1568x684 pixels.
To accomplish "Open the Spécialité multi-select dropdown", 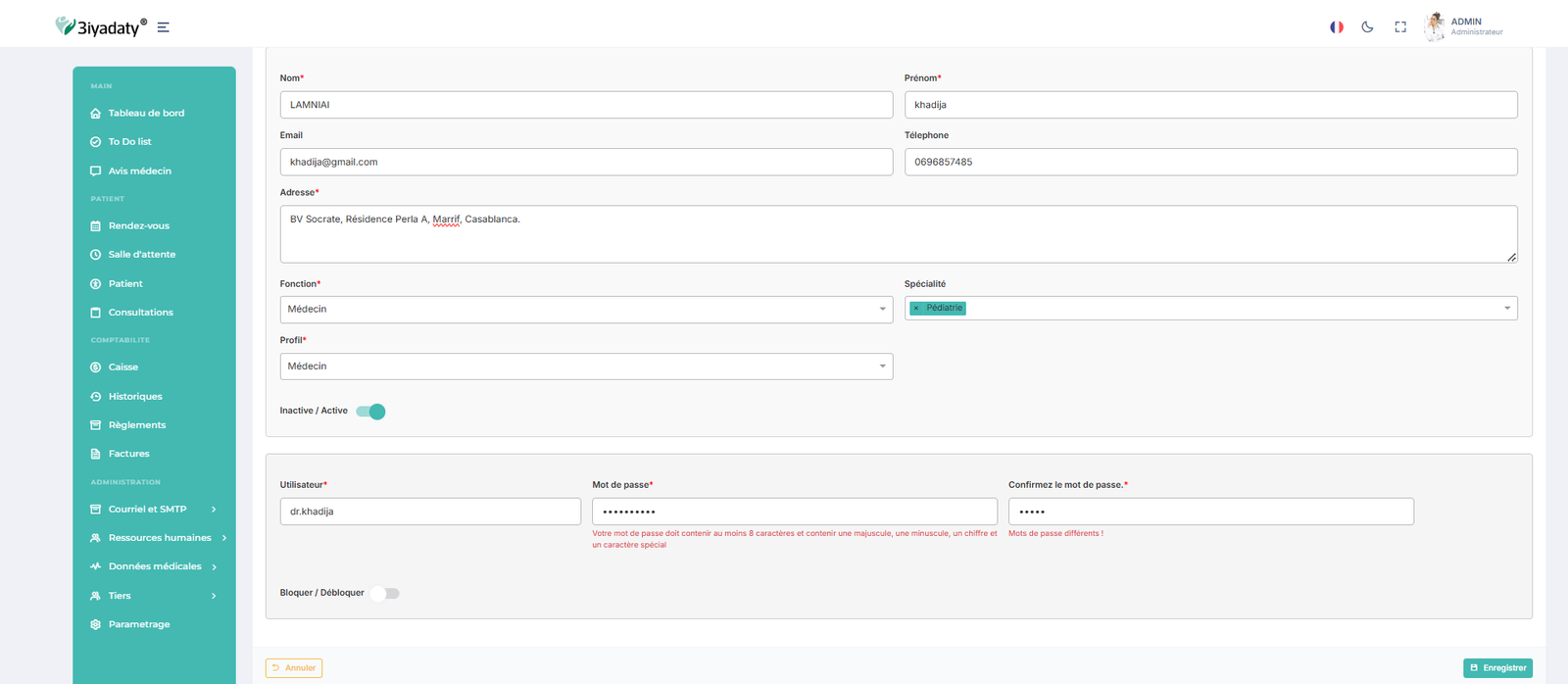I will [1235, 309].
